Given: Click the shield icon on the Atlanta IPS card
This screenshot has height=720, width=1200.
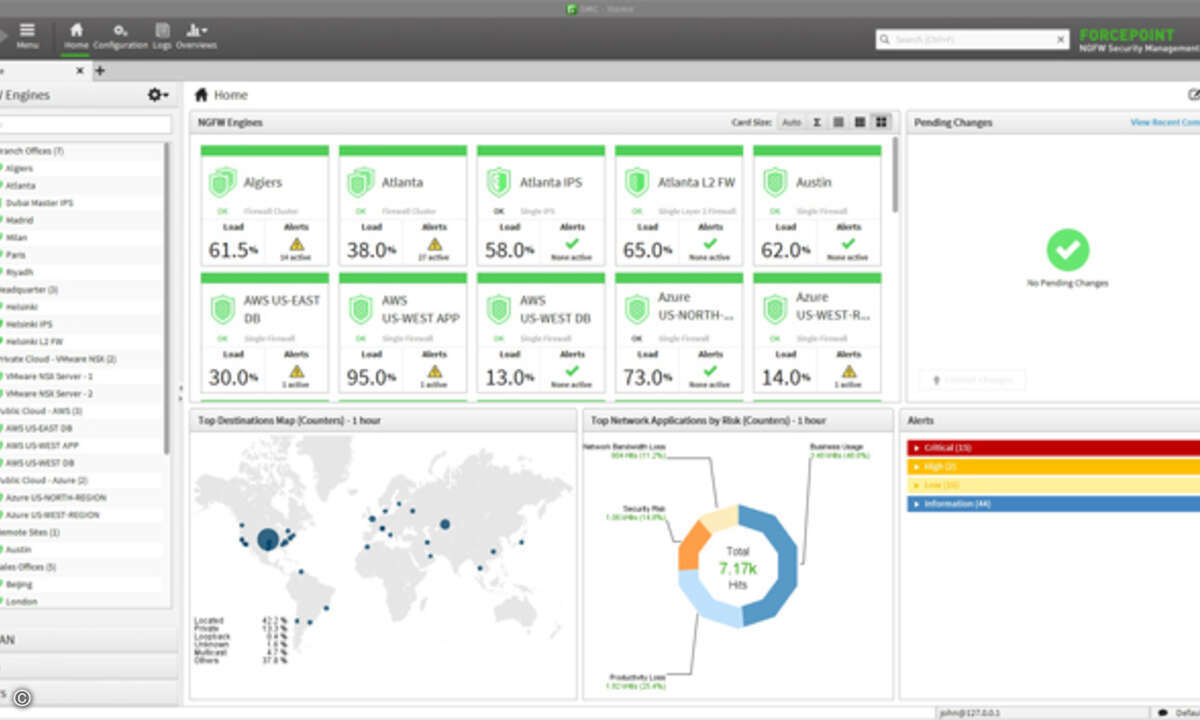Looking at the screenshot, I should coord(498,182).
